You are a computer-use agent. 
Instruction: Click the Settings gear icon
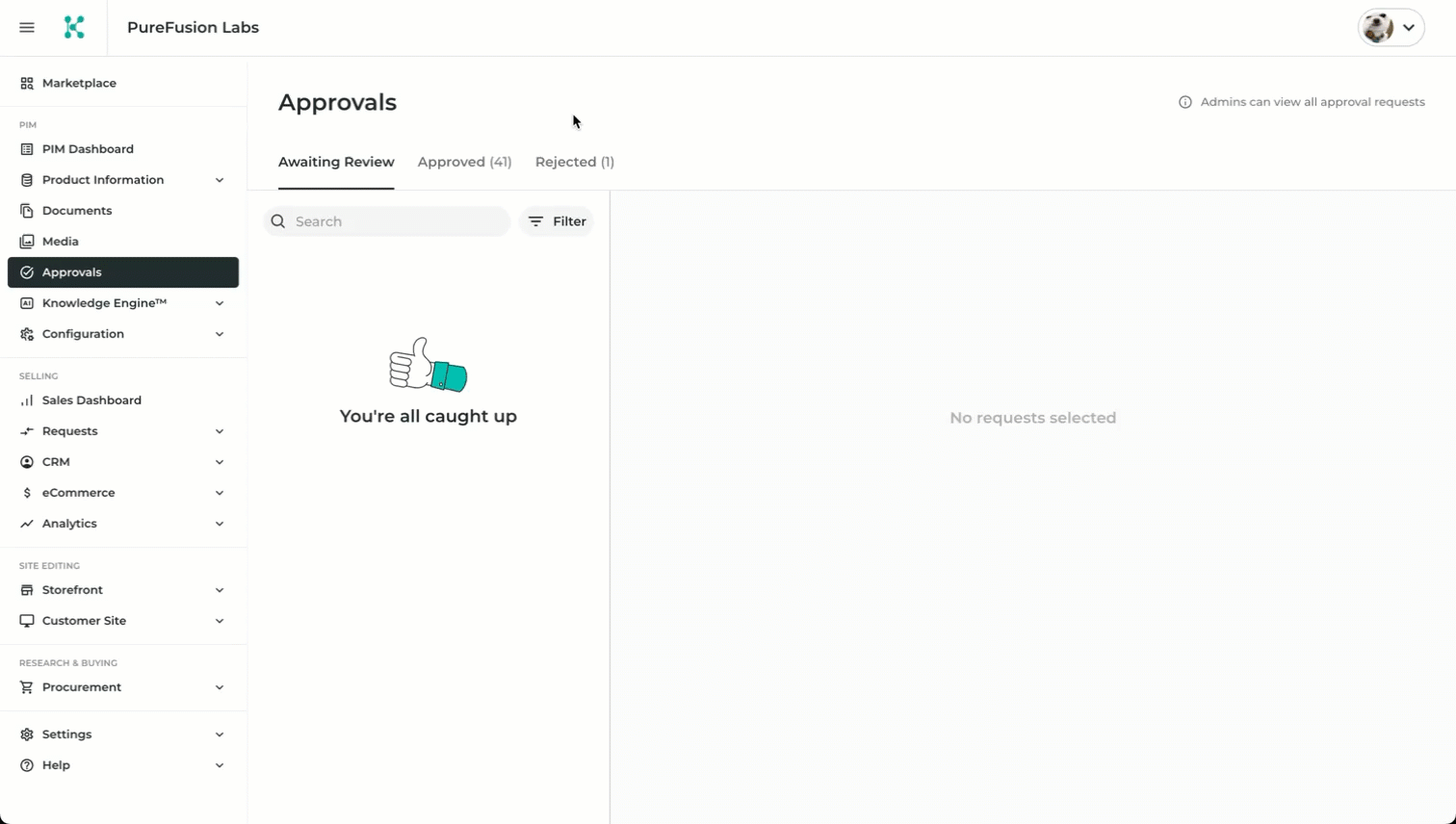(27, 734)
